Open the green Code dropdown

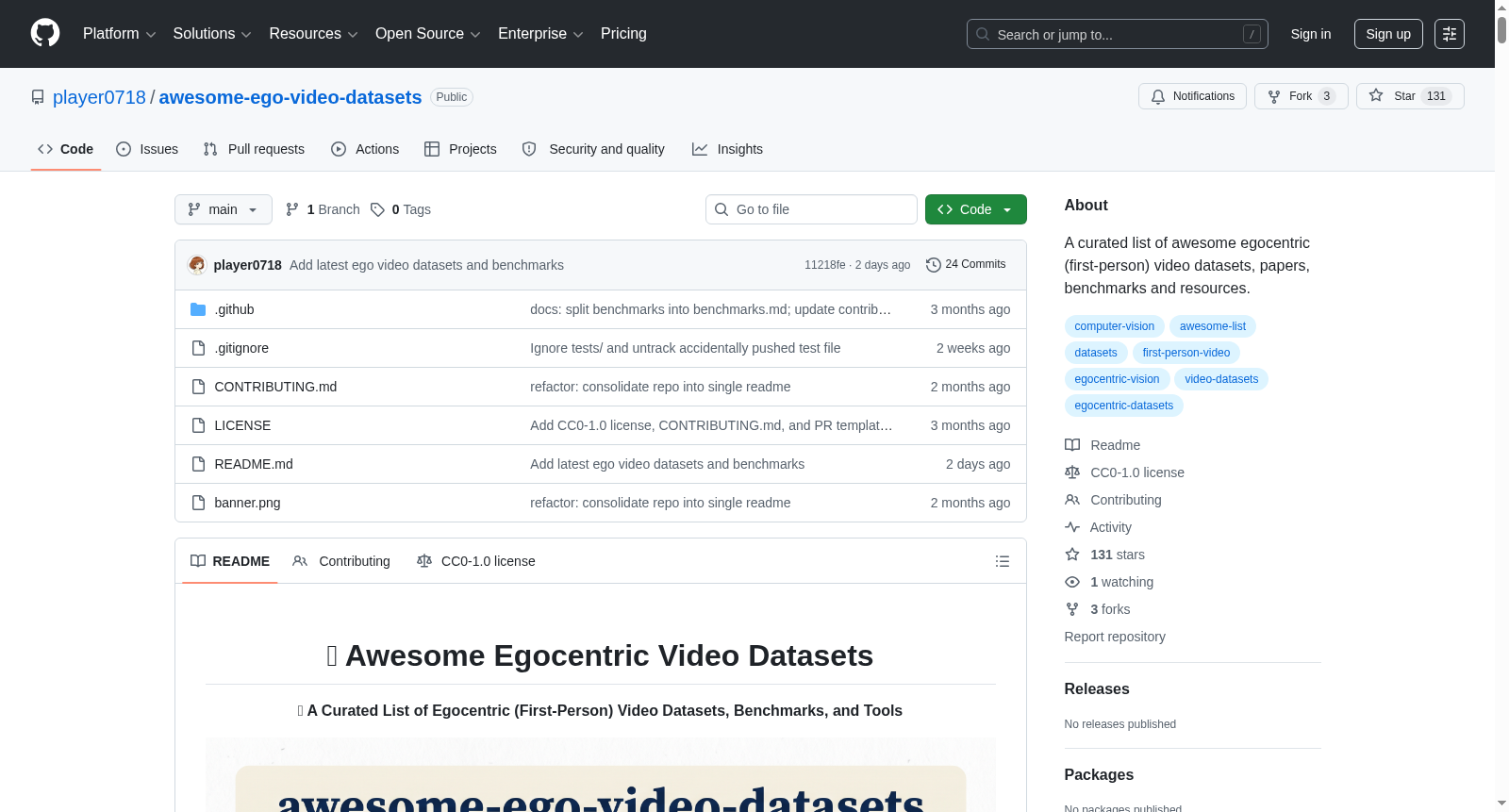click(975, 209)
